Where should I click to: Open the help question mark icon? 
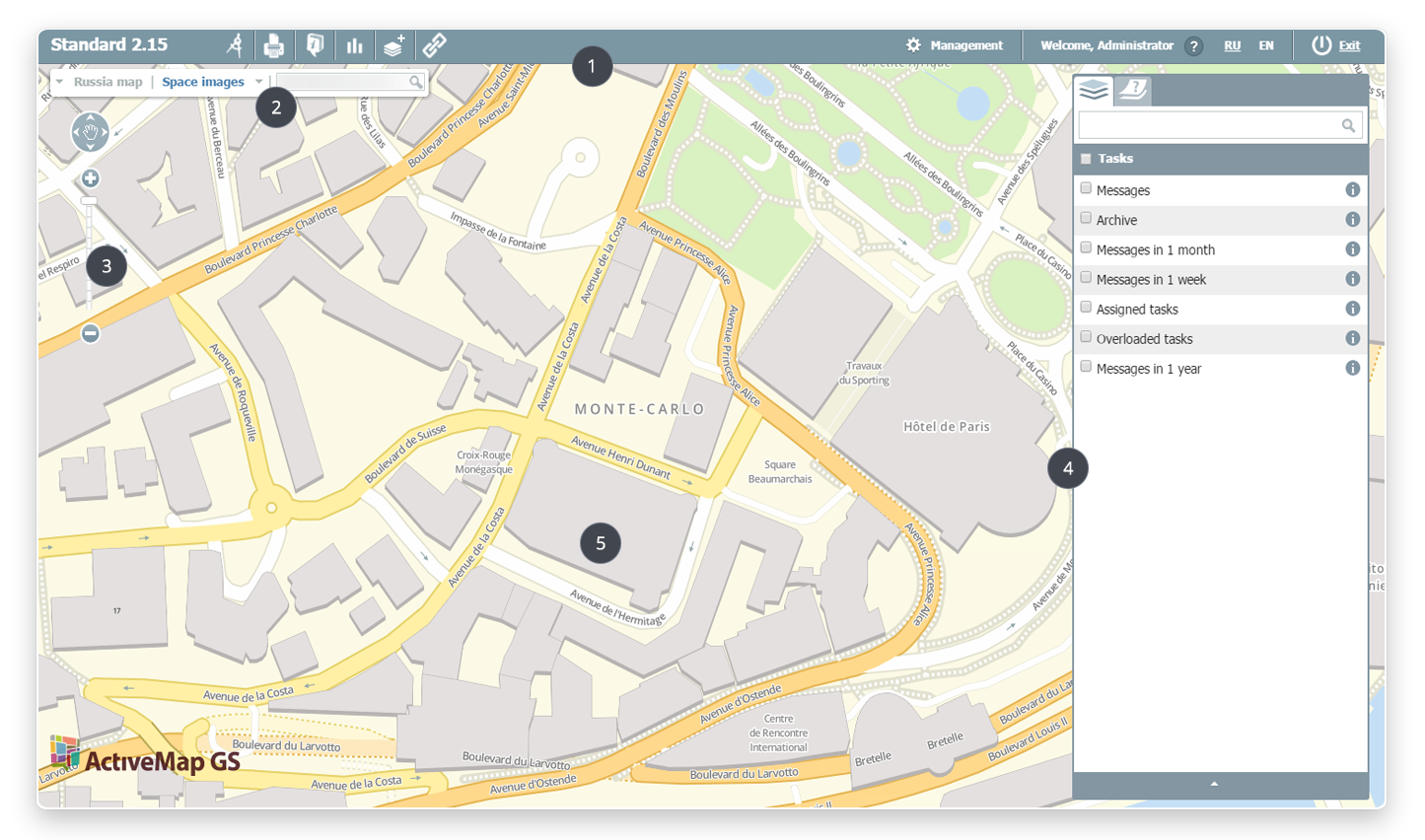1193,46
